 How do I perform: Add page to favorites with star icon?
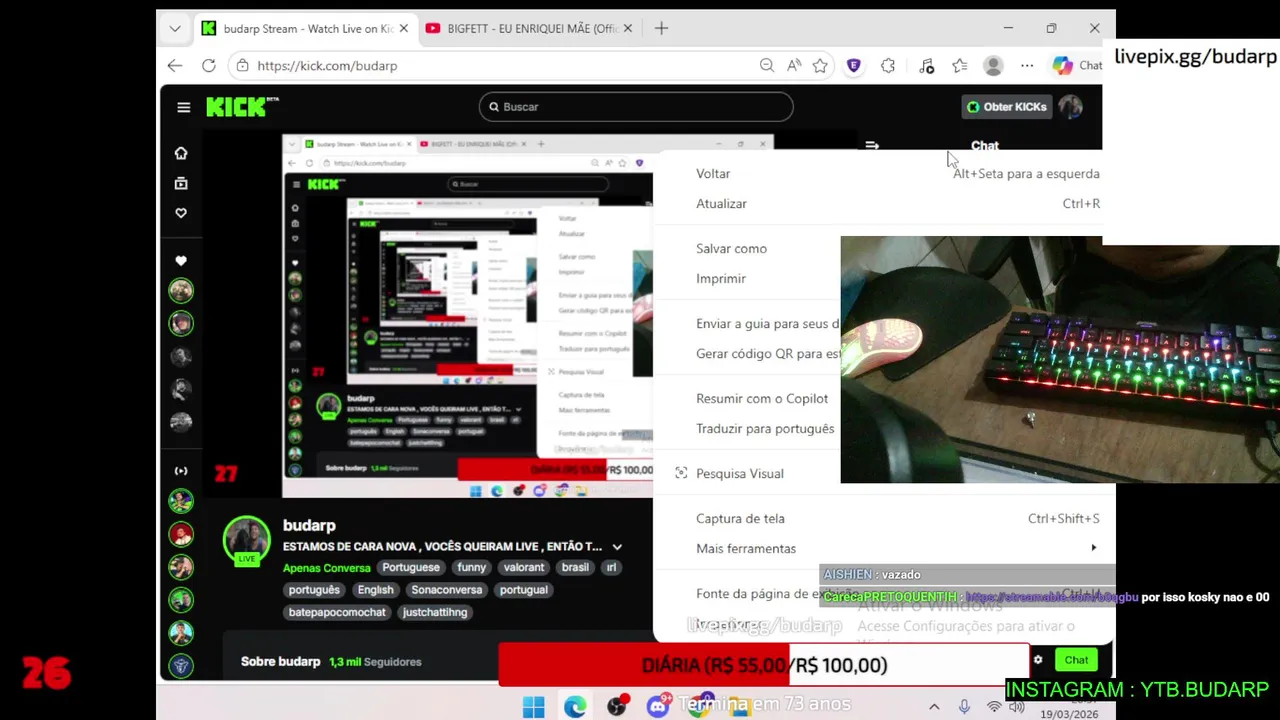click(x=820, y=66)
